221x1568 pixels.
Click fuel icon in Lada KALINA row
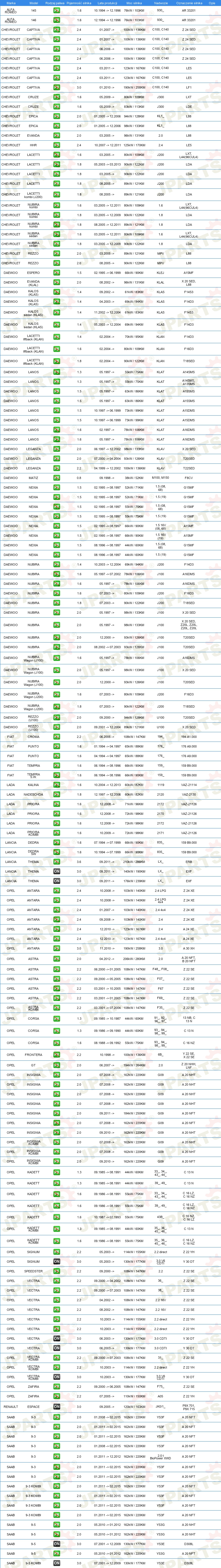pos(57,785)
